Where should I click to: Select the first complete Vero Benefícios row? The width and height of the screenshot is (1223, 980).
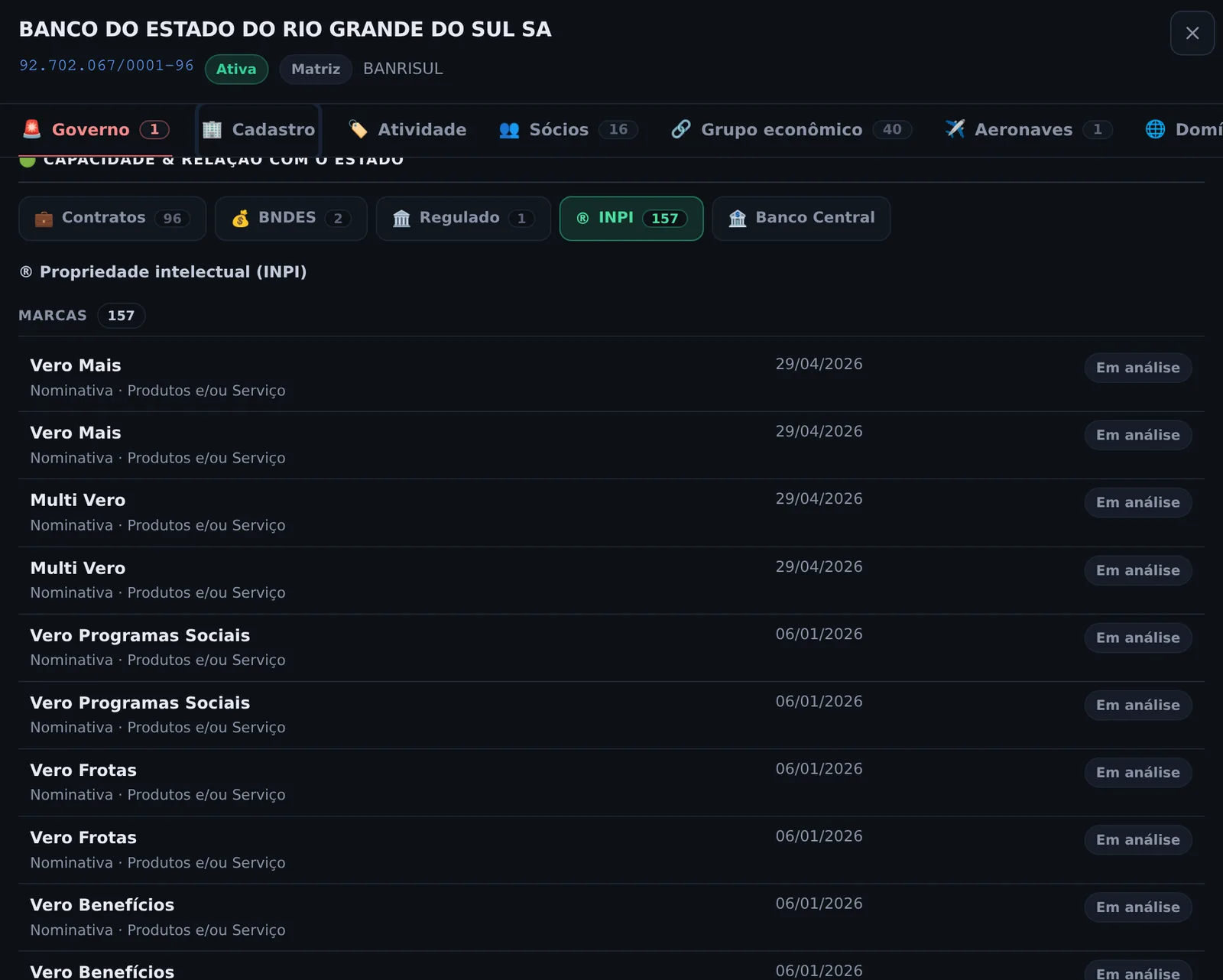pyautogui.click(x=611, y=917)
